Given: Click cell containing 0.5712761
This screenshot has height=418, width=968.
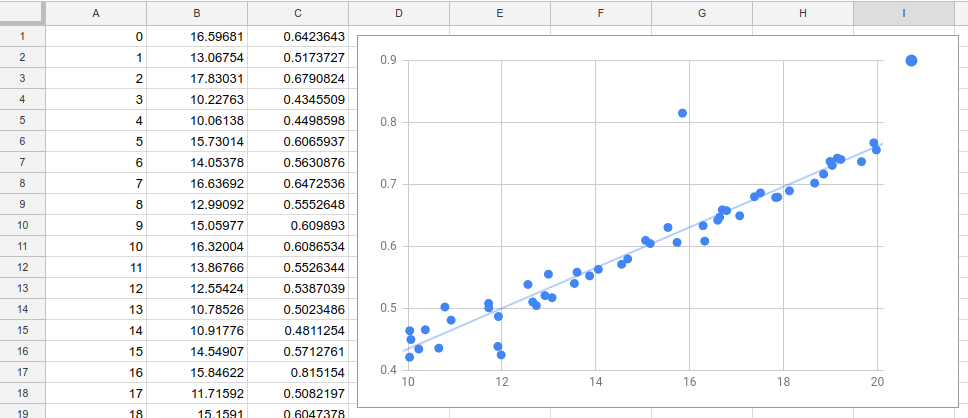Looking at the screenshot, I should pyautogui.click(x=298, y=351).
